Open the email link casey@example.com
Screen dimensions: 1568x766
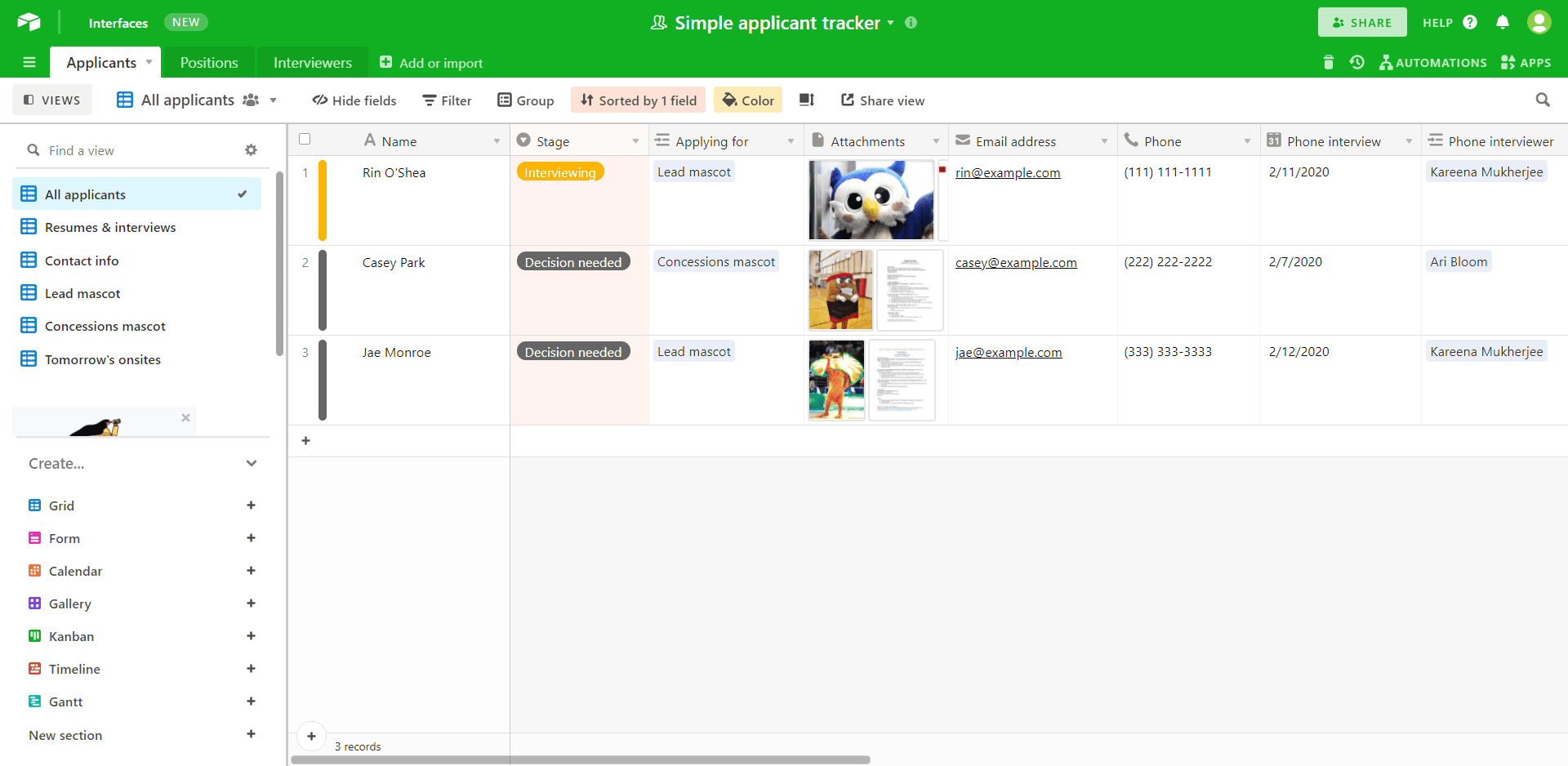click(x=1015, y=262)
